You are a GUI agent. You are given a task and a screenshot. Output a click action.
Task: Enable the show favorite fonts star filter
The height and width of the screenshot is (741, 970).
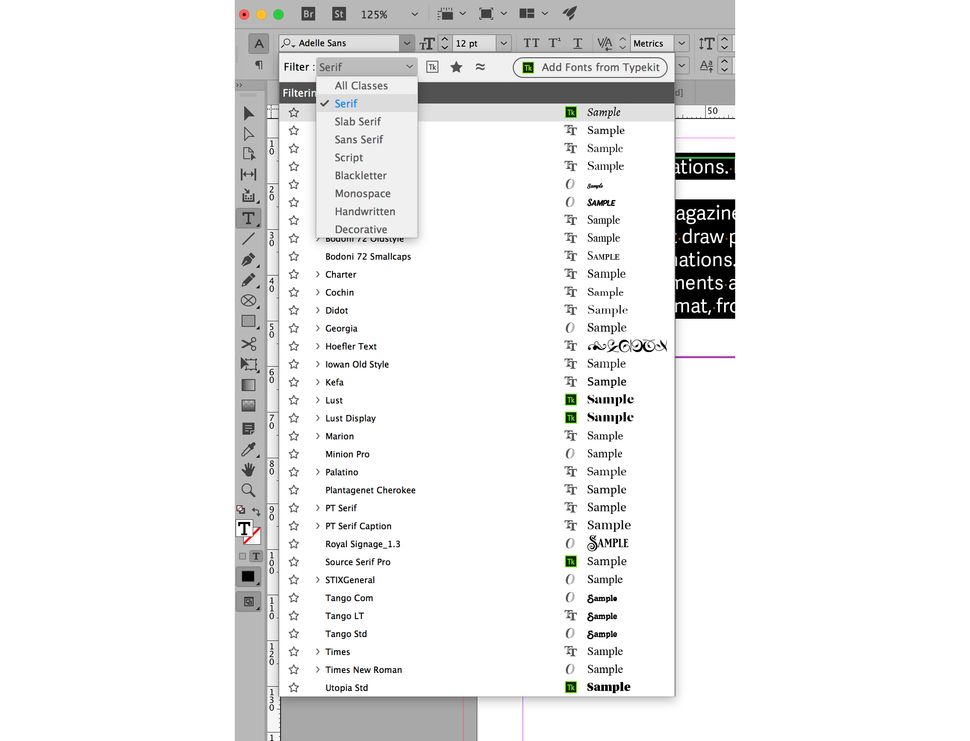click(456, 67)
